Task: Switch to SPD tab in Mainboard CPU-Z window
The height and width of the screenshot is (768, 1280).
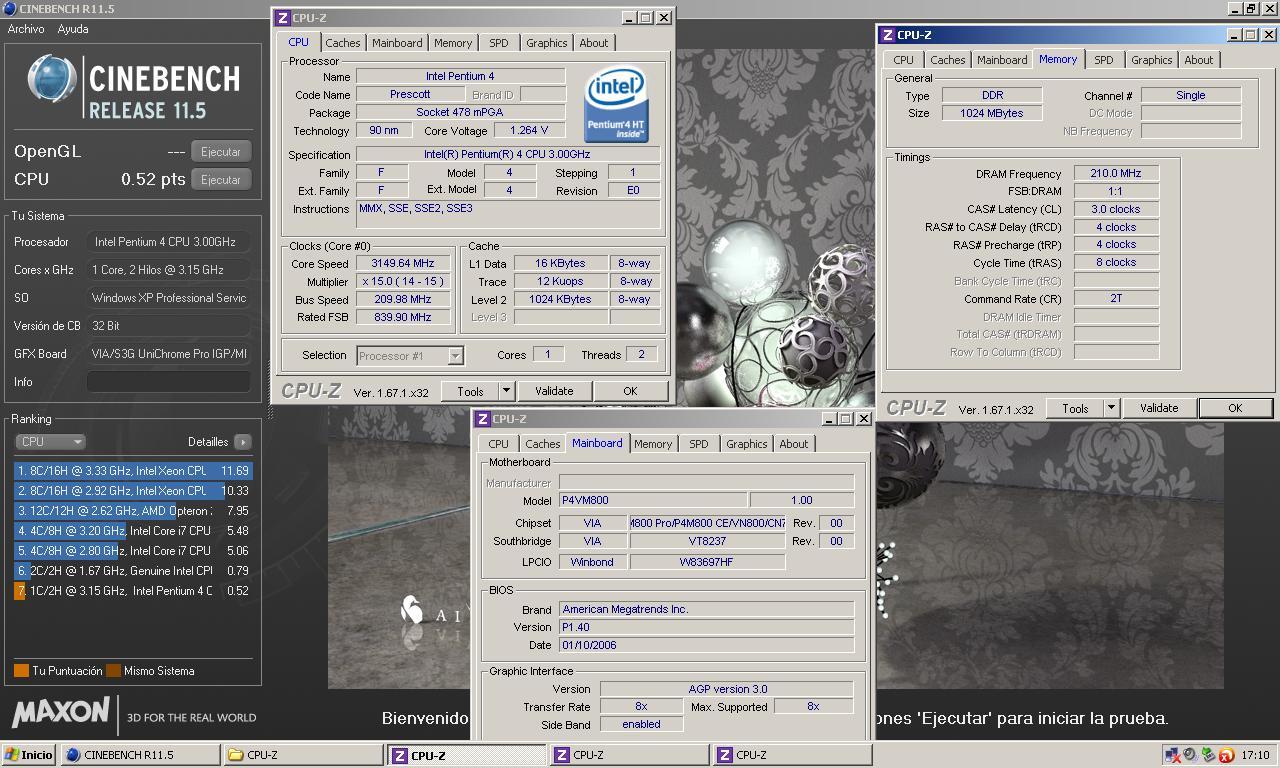Action: pos(699,444)
